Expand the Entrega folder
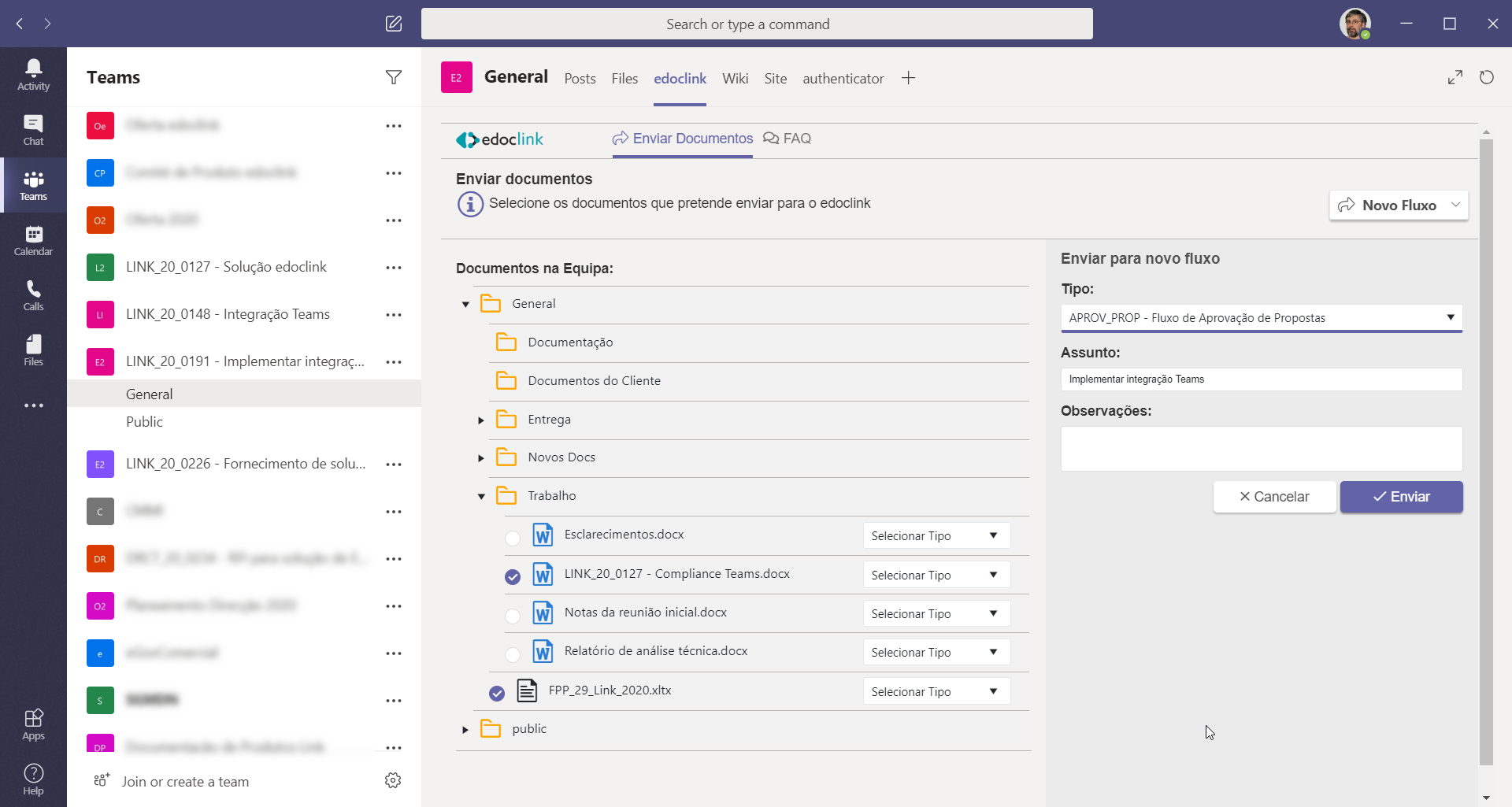Image resolution: width=1512 pixels, height=807 pixels. (481, 420)
